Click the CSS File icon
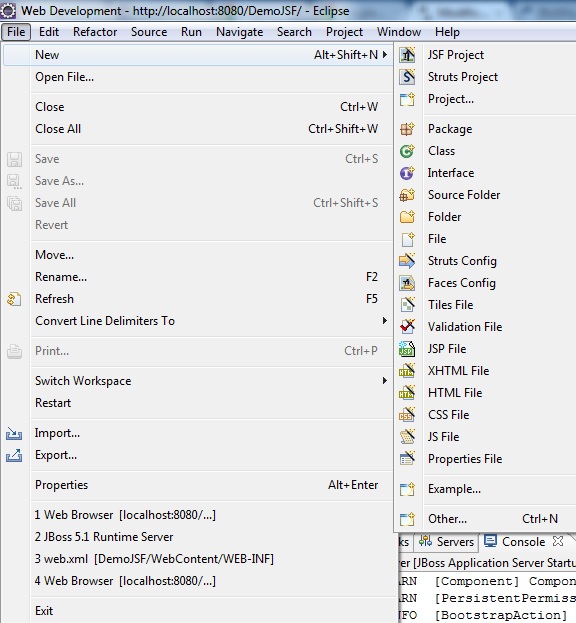Viewport: 576px width, 623px height. (x=407, y=415)
